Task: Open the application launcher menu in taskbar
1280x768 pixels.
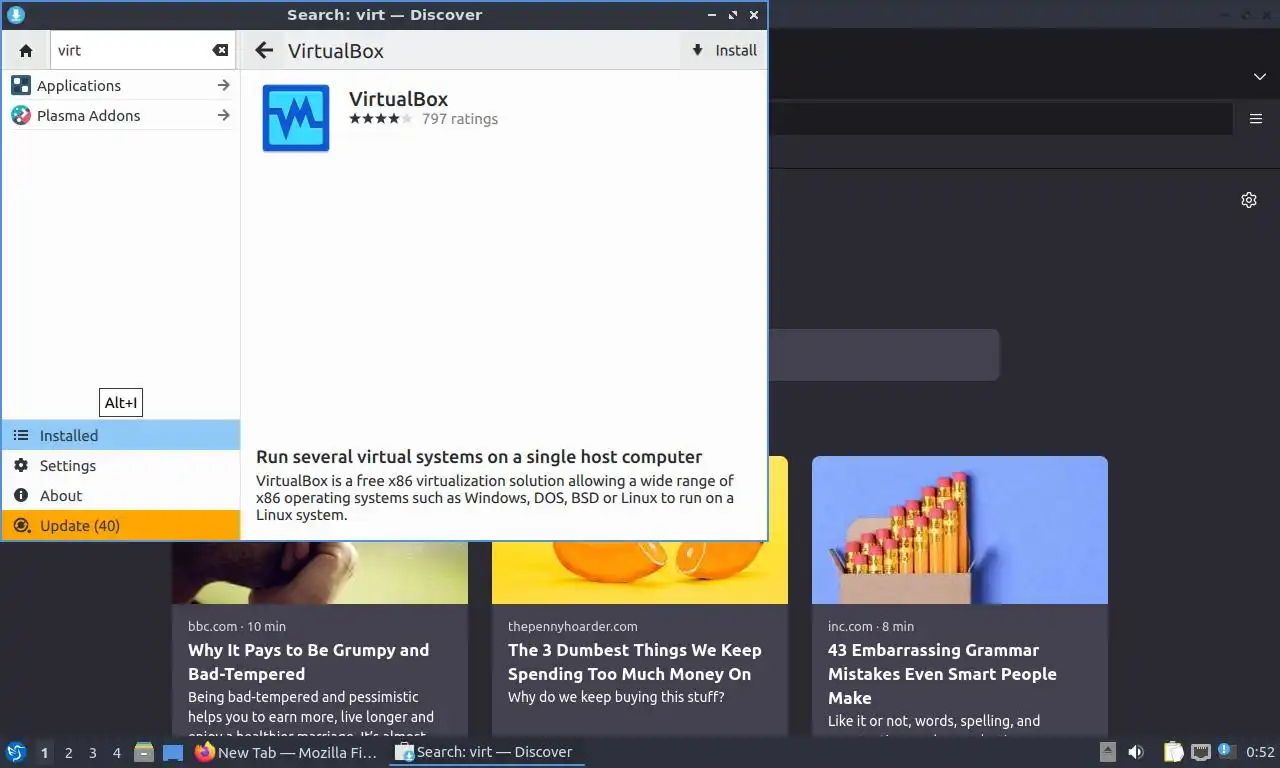Action: pyautogui.click(x=16, y=752)
